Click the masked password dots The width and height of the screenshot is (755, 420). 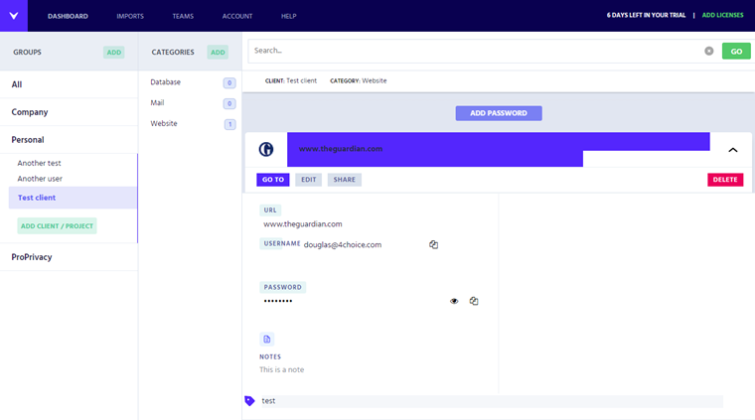[x=278, y=301]
